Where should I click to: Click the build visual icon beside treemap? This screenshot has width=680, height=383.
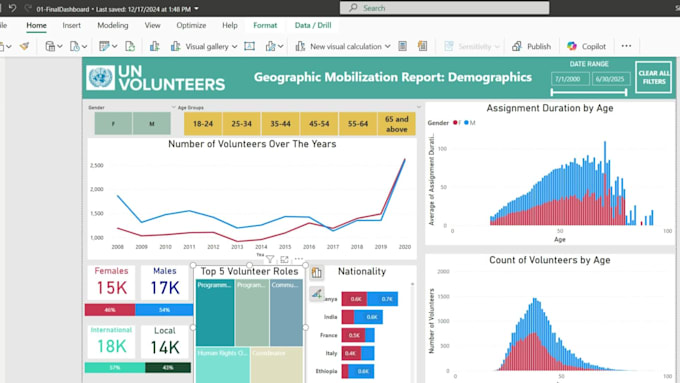tap(317, 273)
